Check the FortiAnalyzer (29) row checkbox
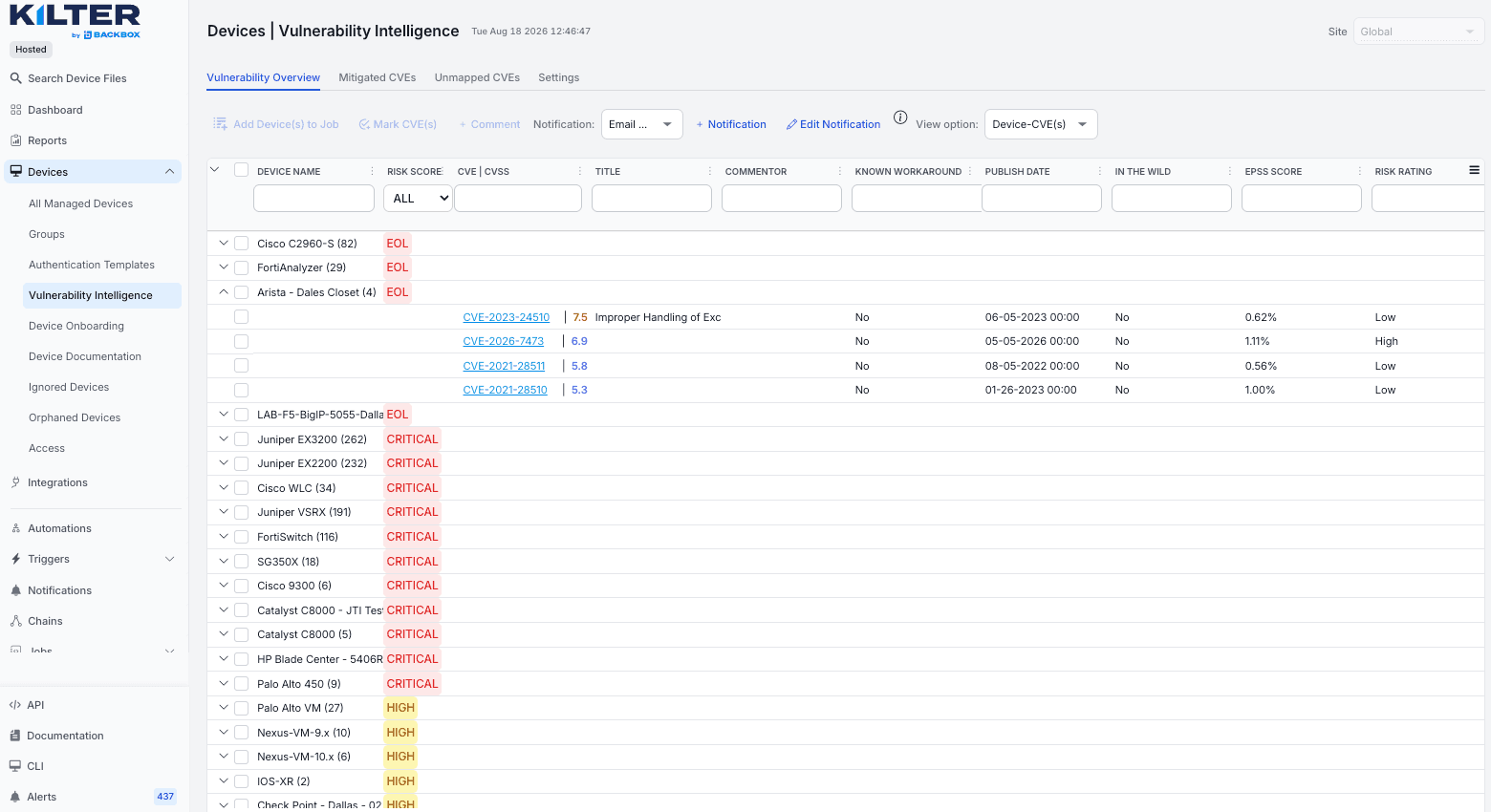1491x812 pixels. pyautogui.click(x=241, y=267)
